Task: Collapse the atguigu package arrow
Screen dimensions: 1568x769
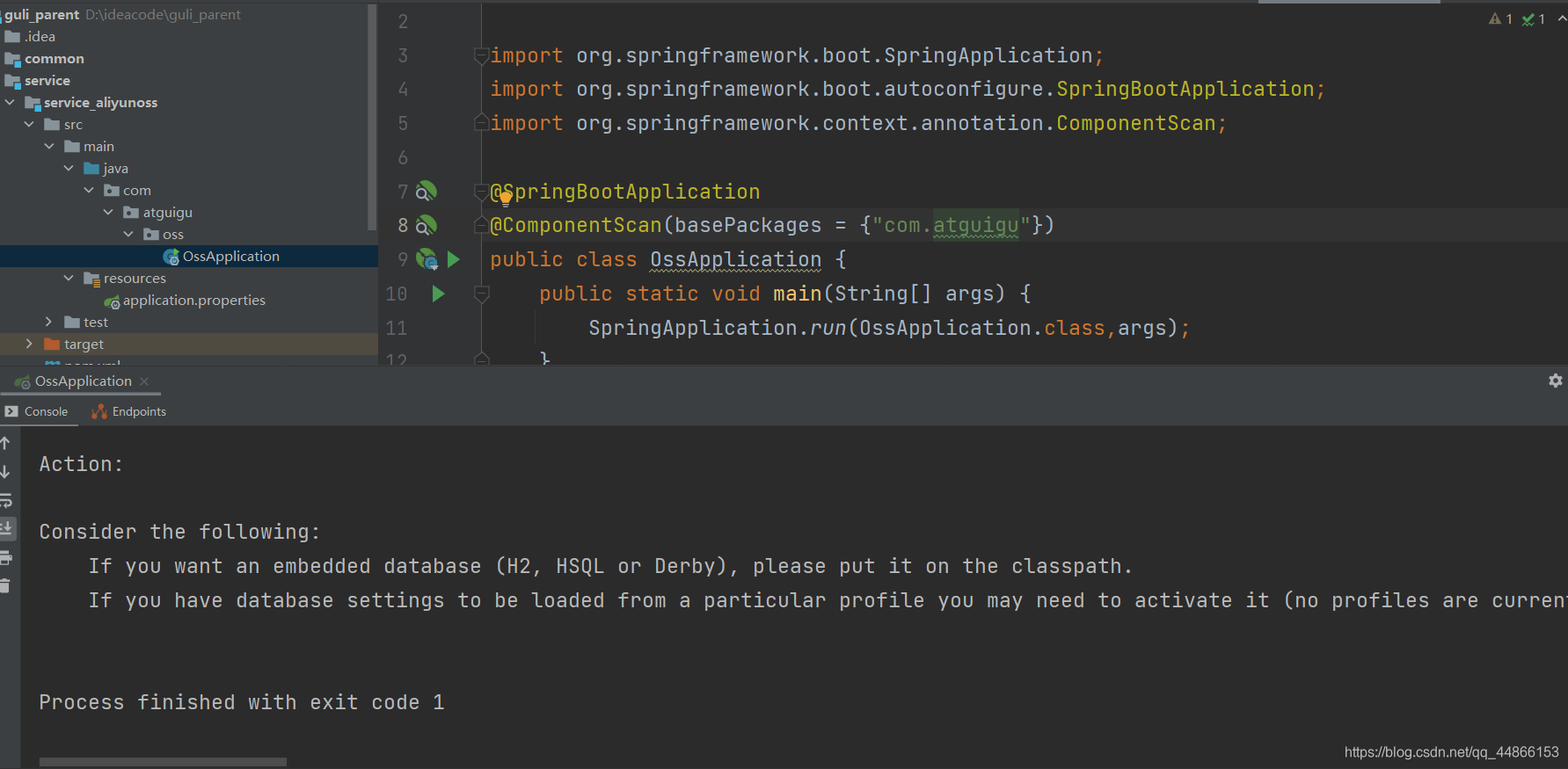Action: click(108, 213)
